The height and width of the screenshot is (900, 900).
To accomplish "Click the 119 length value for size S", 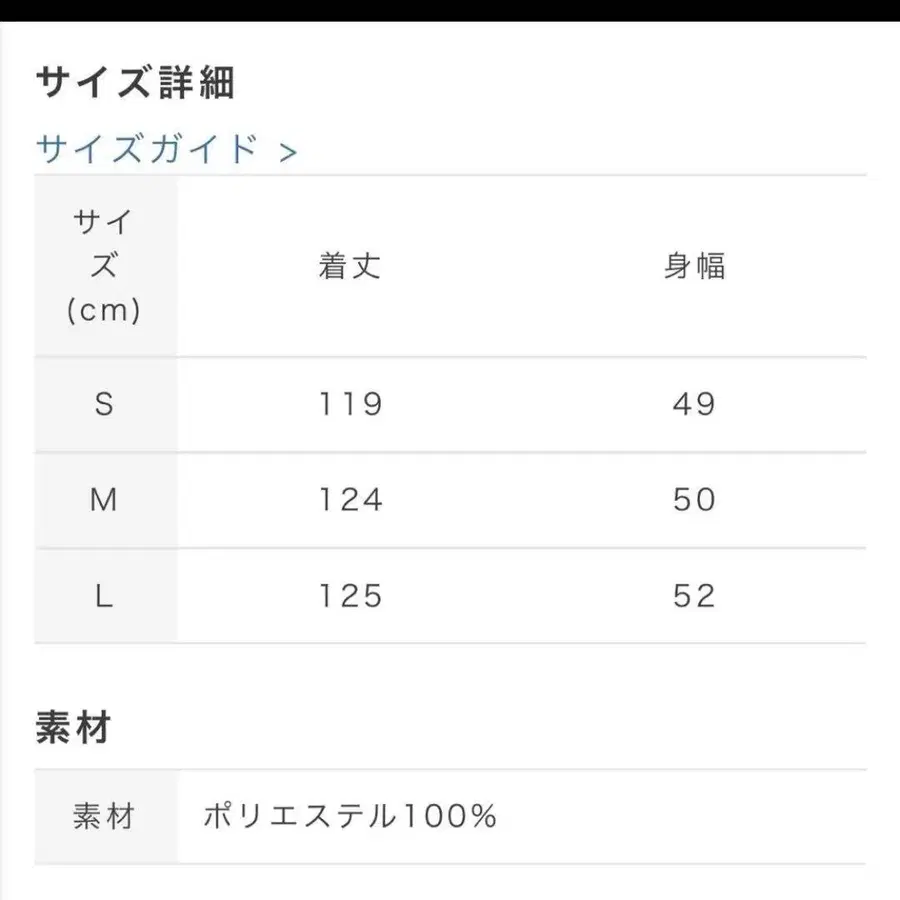I will [x=348, y=404].
